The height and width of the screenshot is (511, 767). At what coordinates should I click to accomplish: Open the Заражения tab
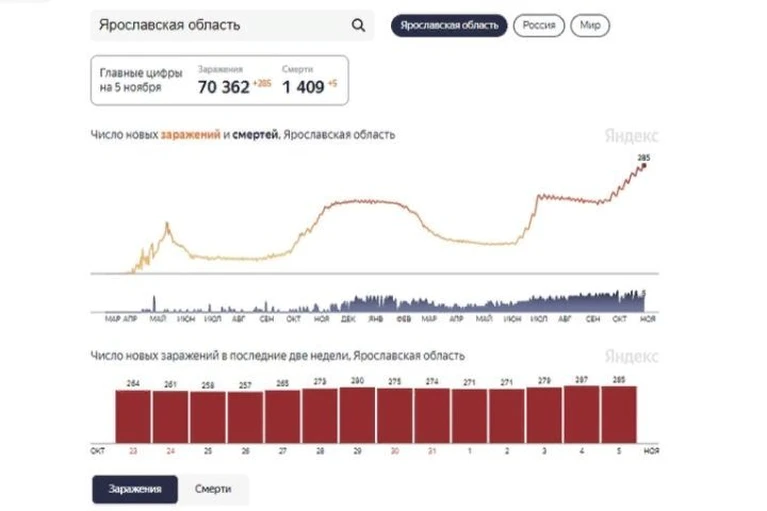[x=135, y=489]
